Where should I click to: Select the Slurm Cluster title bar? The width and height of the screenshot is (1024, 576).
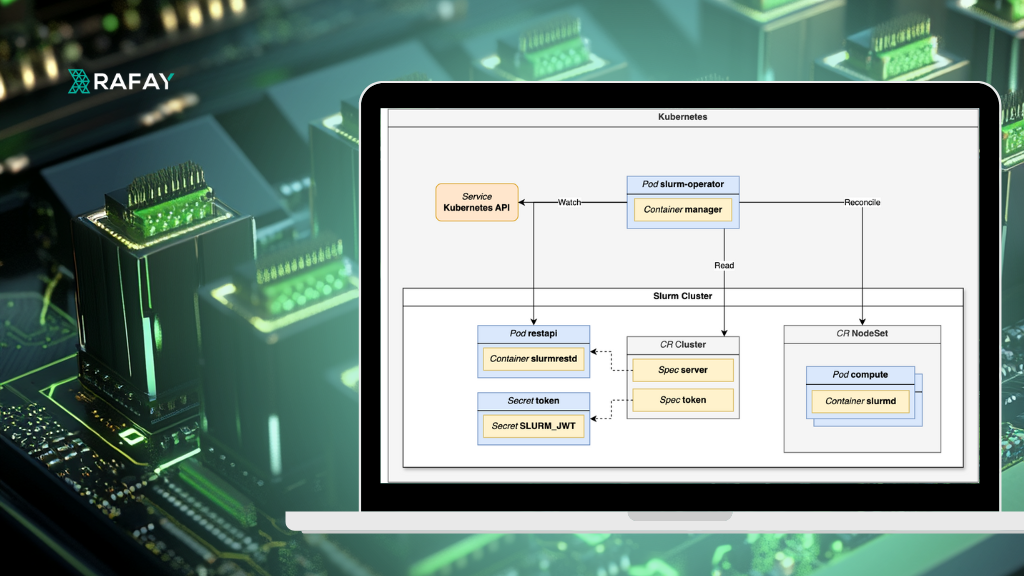pyautogui.click(x=682, y=297)
